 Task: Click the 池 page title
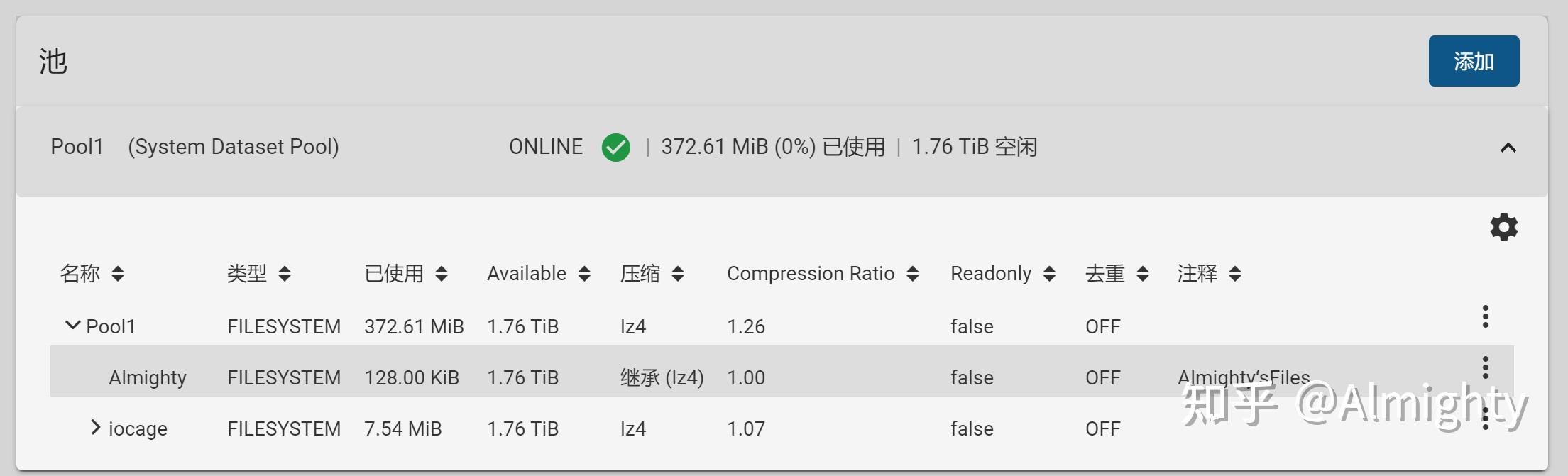(x=53, y=61)
